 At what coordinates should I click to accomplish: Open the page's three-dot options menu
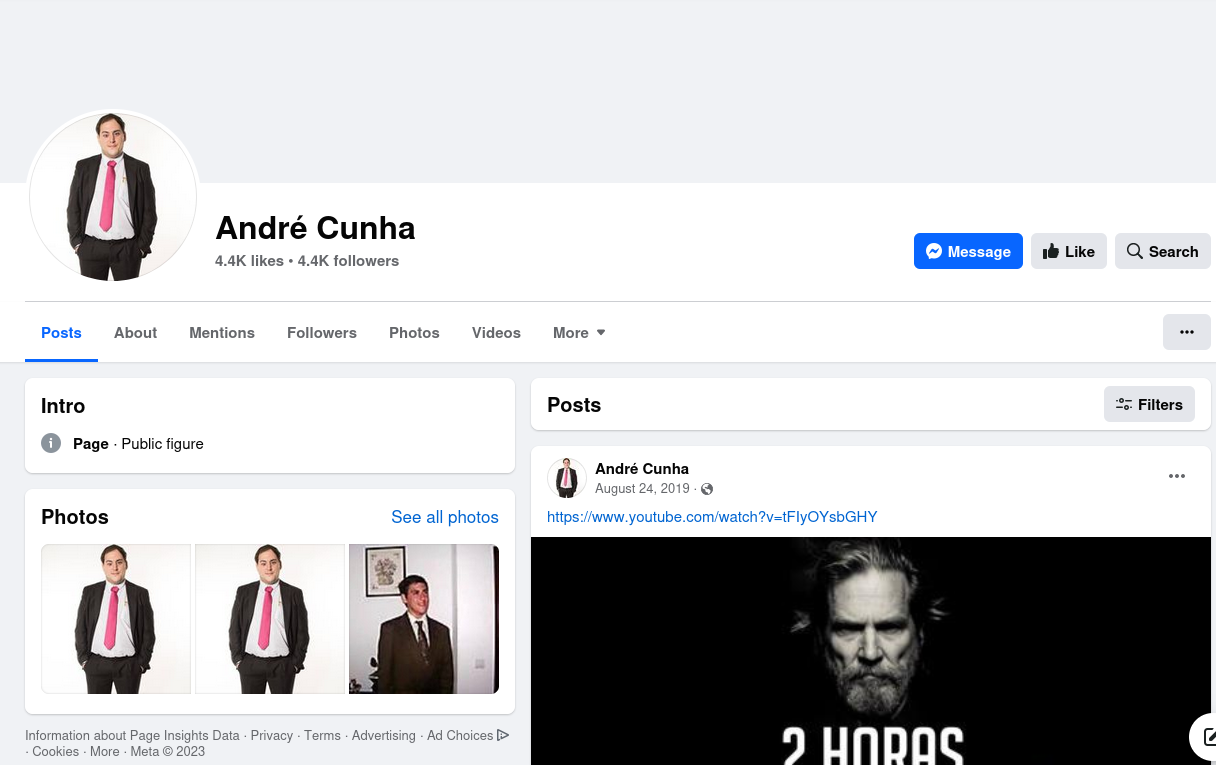tap(1186, 332)
